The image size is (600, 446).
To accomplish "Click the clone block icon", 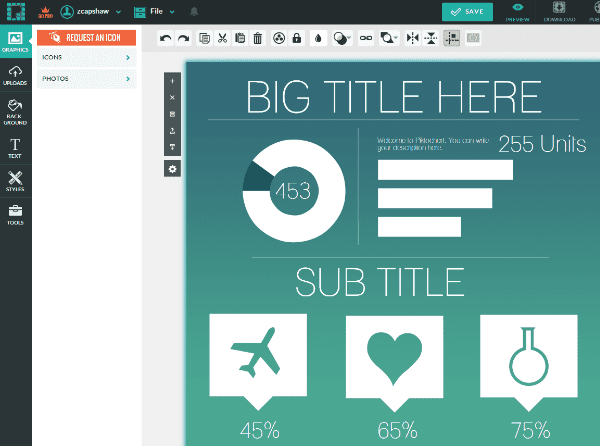I will [172, 114].
